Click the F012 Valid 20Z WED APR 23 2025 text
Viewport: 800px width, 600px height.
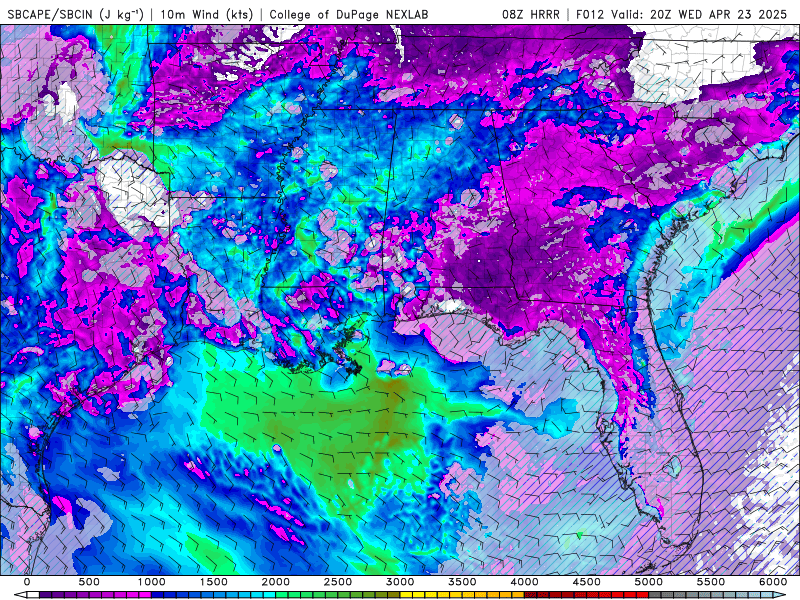pyautogui.click(x=682, y=14)
